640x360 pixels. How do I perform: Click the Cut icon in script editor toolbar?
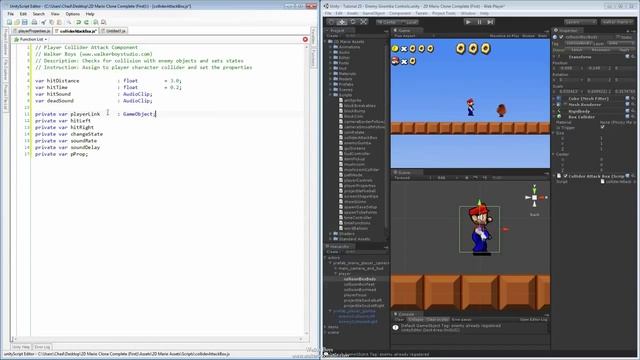click(44, 22)
